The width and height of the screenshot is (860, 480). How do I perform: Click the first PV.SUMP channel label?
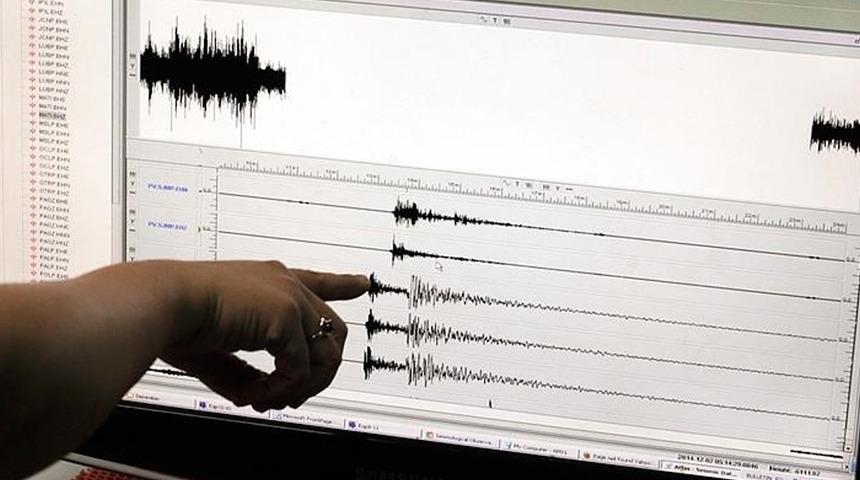(x=167, y=188)
